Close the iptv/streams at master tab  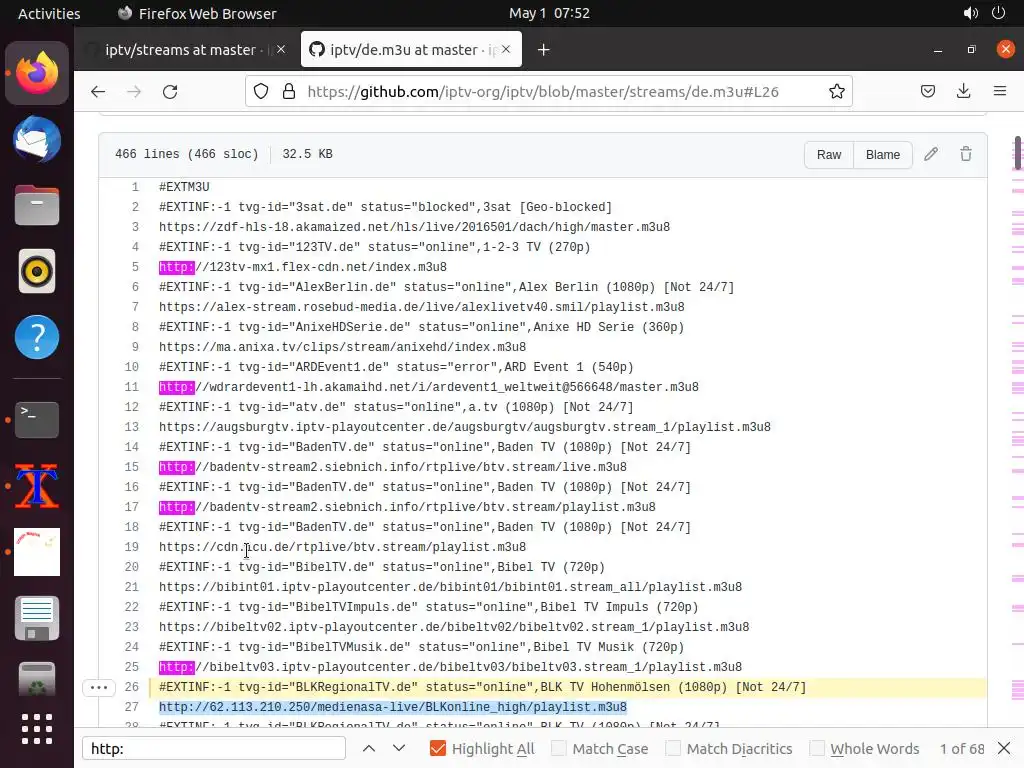(281, 49)
